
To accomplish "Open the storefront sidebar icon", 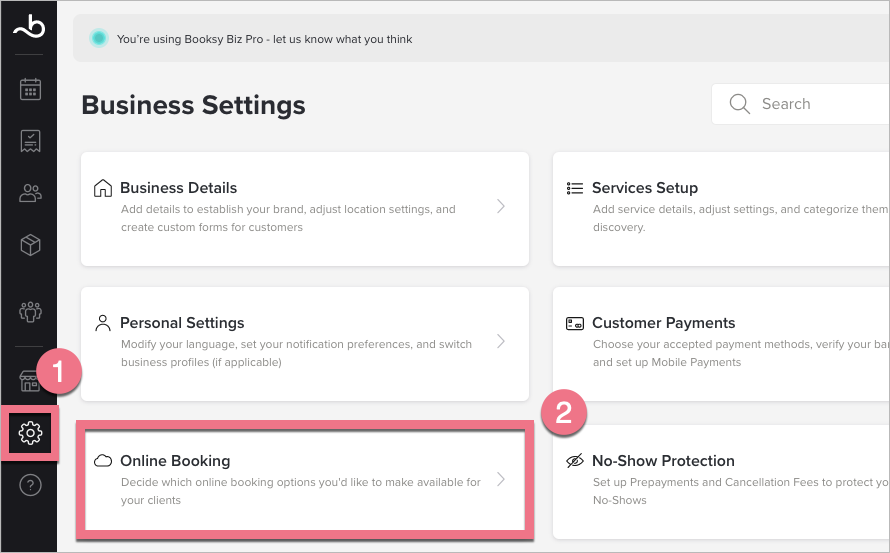I will click(x=30, y=380).
